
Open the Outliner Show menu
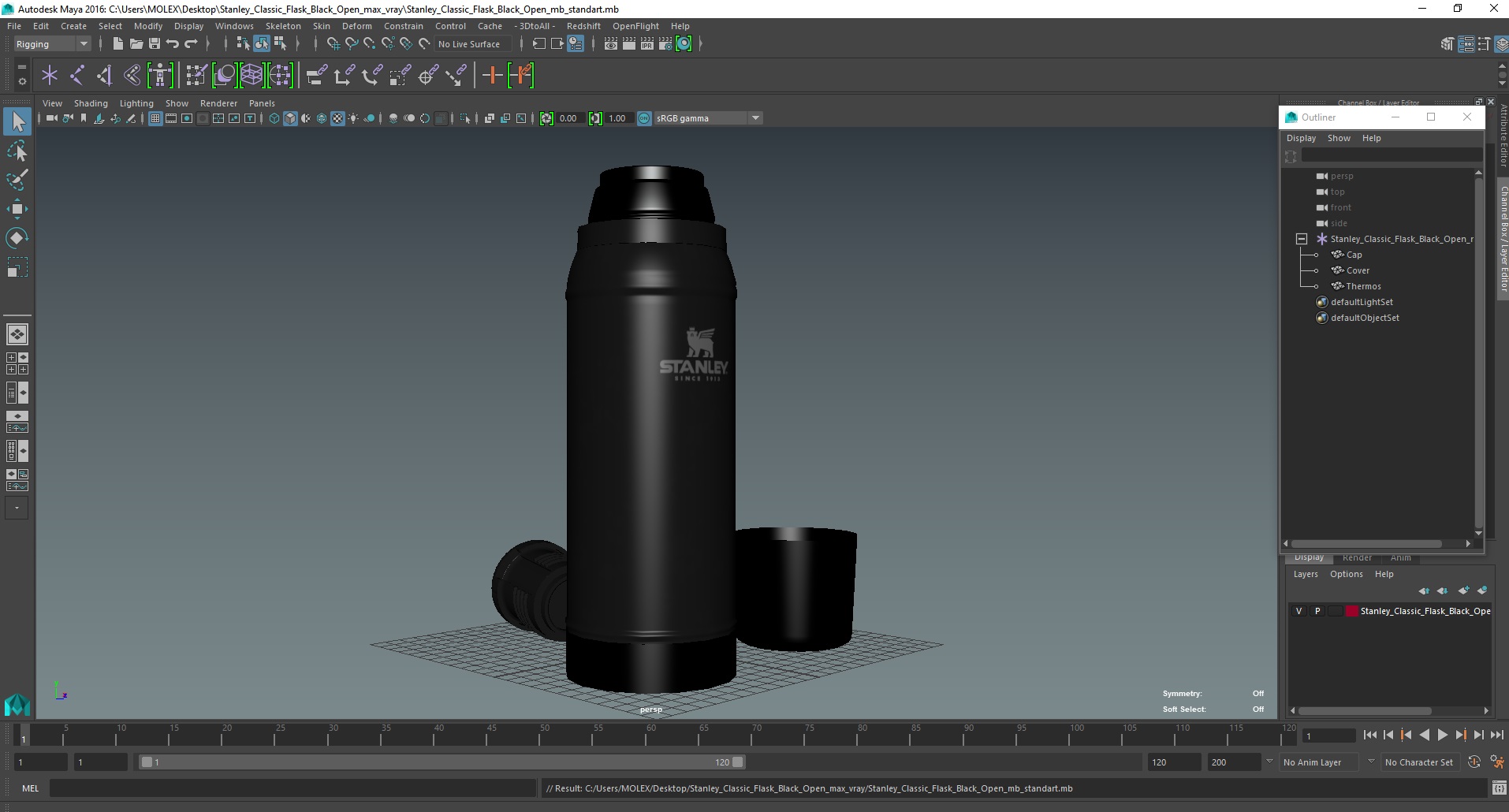pyautogui.click(x=1339, y=138)
